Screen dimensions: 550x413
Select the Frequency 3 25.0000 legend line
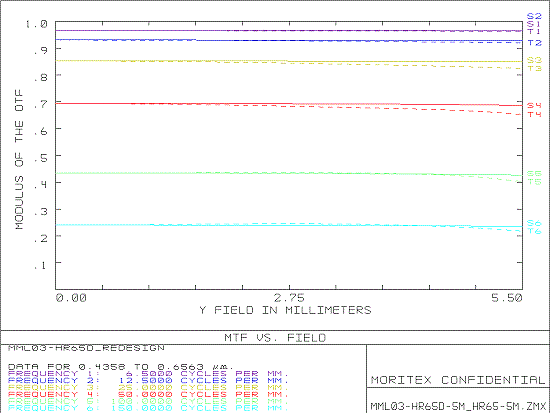point(148,387)
